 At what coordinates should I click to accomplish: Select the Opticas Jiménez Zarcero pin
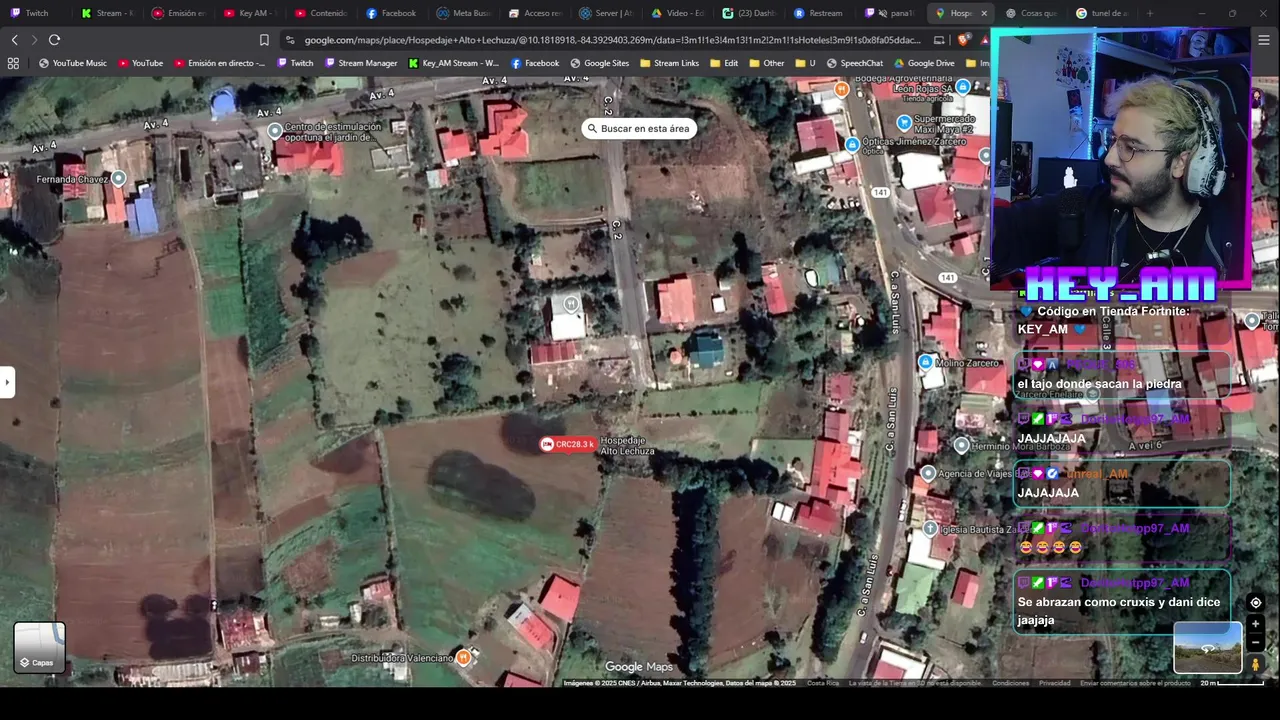[x=852, y=144]
